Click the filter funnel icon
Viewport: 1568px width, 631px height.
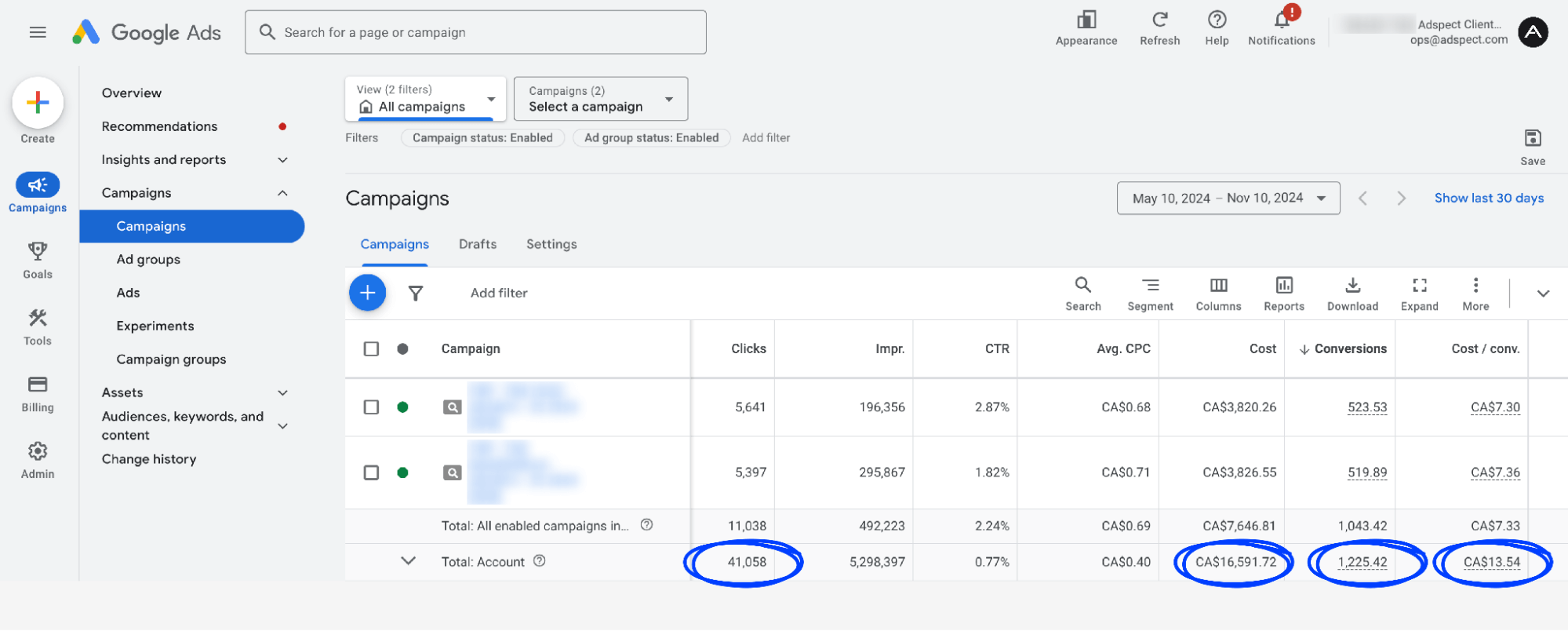(x=416, y=293)
